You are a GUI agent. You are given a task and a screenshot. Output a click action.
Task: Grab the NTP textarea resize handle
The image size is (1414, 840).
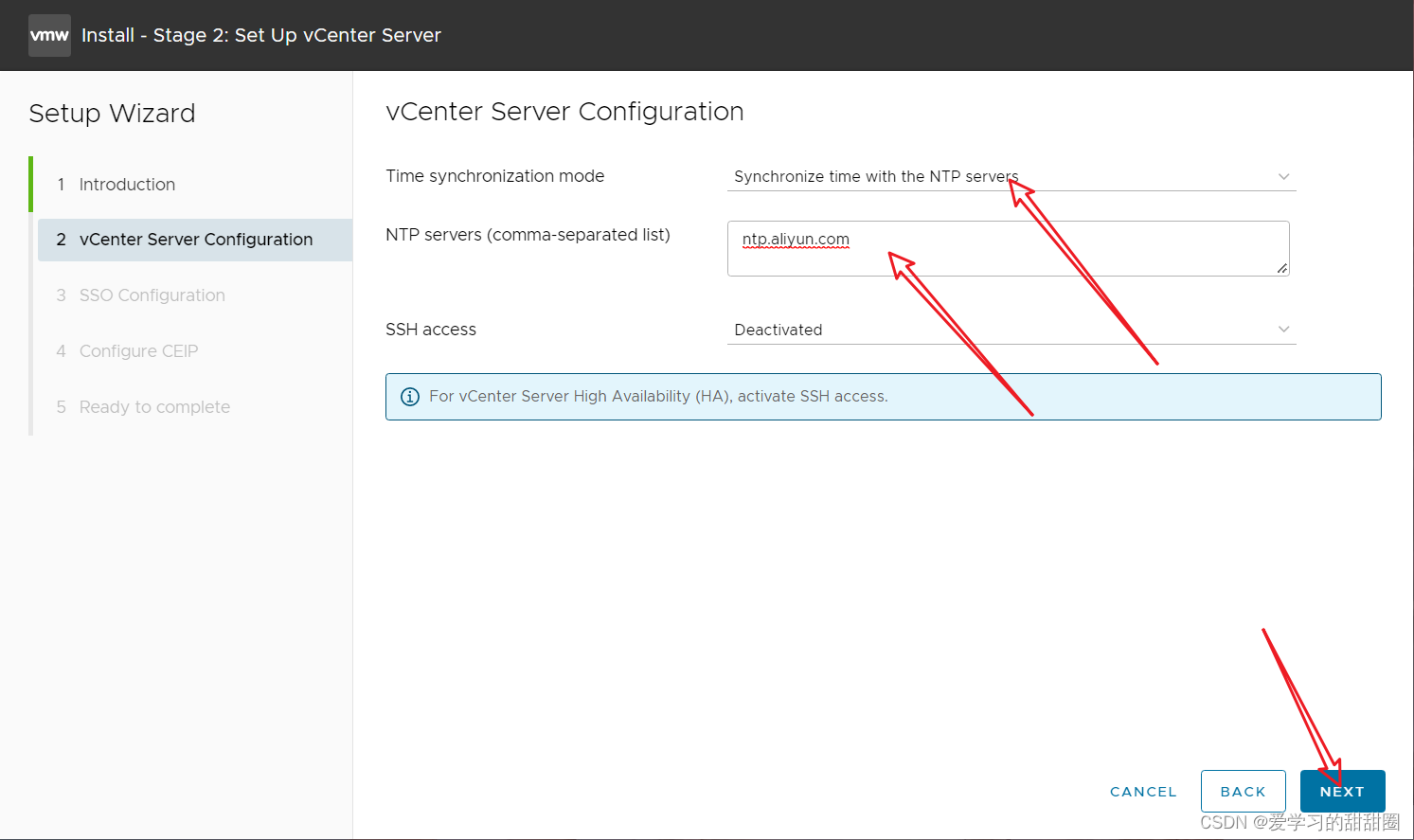click(1281, 269)
